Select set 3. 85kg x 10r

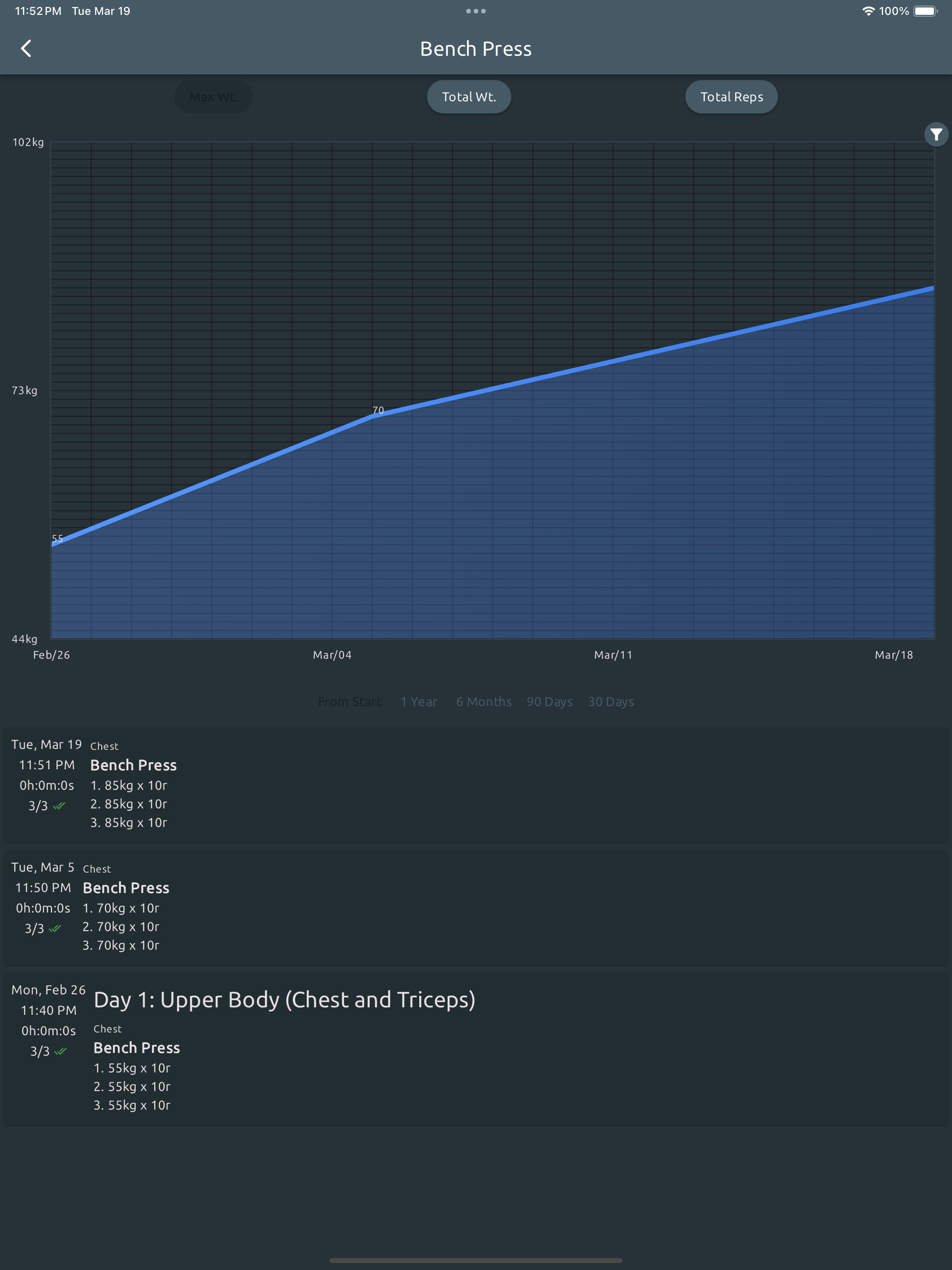point(129,823)
